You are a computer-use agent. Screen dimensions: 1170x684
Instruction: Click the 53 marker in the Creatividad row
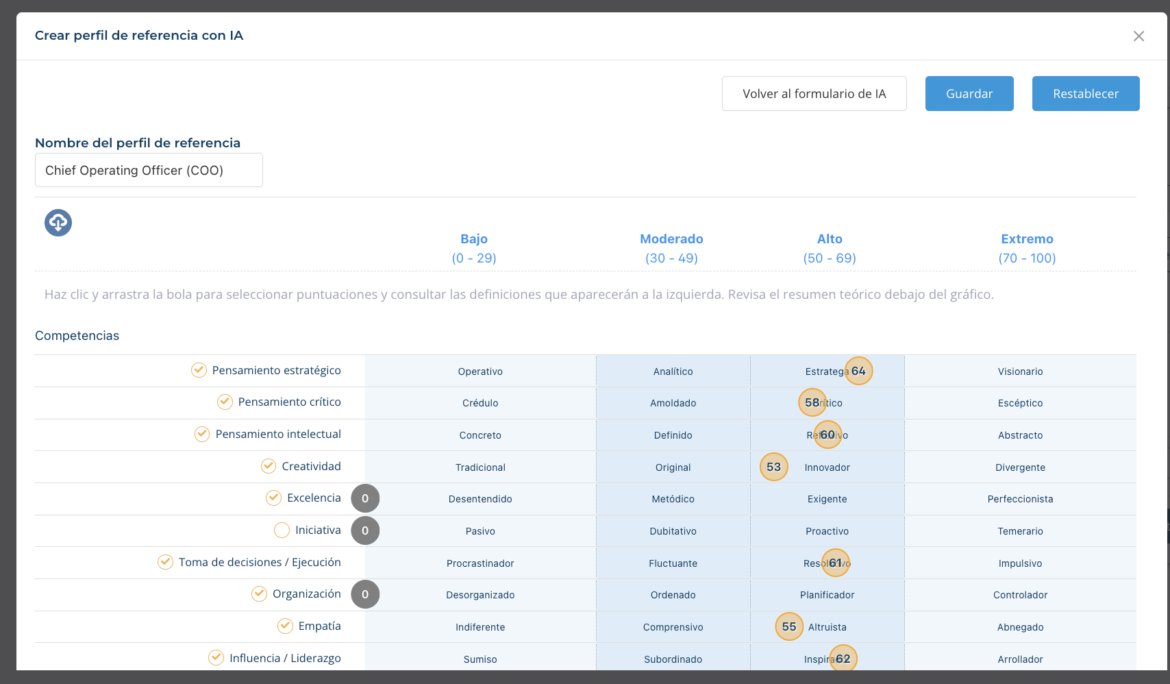pyautogui.click(x=773, y=466)
